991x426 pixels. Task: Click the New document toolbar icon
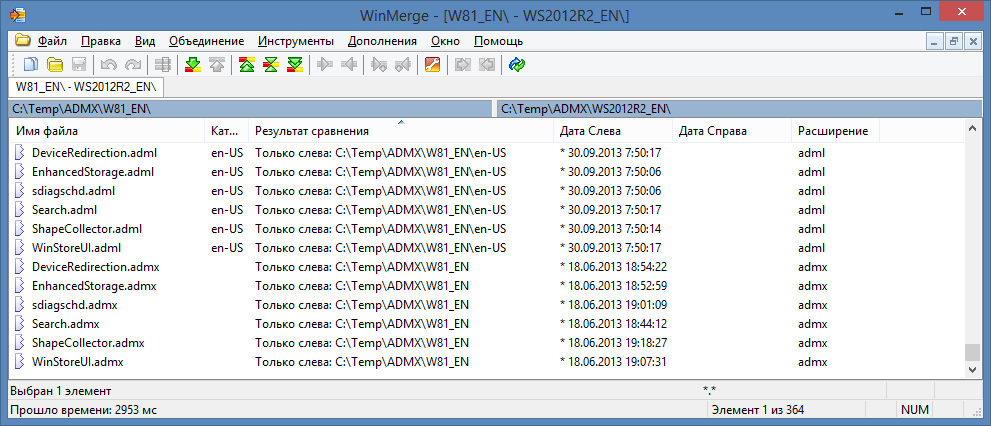[x=31, y=64]
